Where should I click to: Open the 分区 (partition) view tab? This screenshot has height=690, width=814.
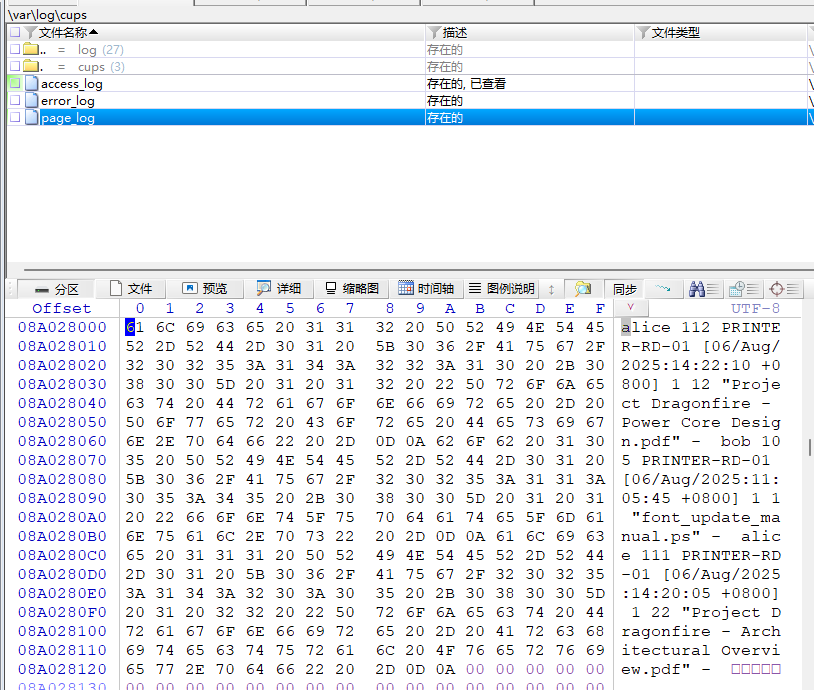[56, 289]
